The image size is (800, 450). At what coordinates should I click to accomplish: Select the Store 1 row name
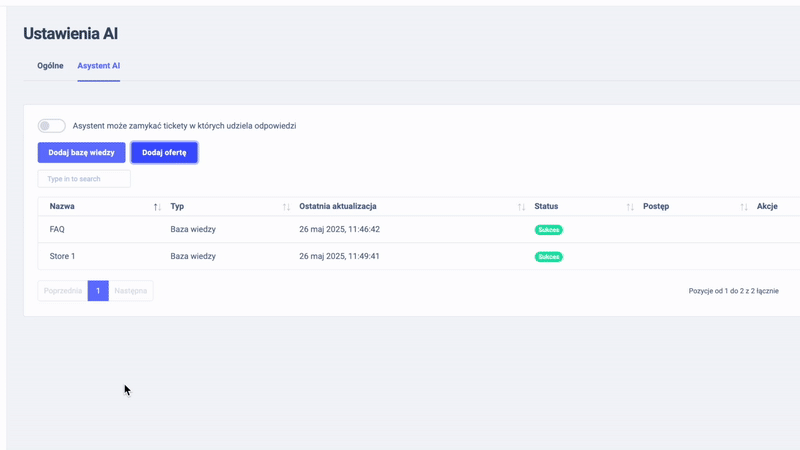62,257
